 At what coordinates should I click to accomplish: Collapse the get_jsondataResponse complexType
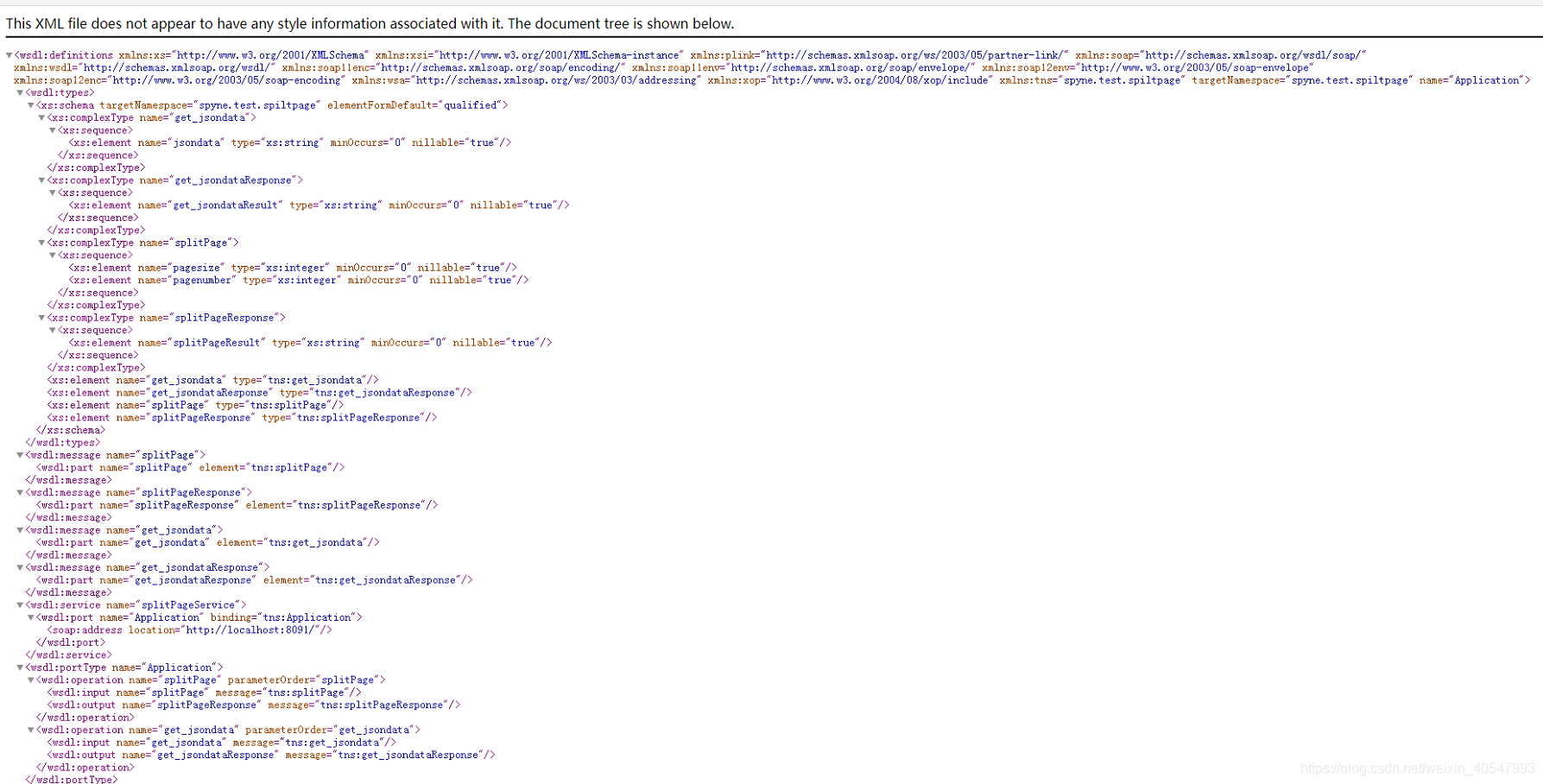click(x=41, y=180)
